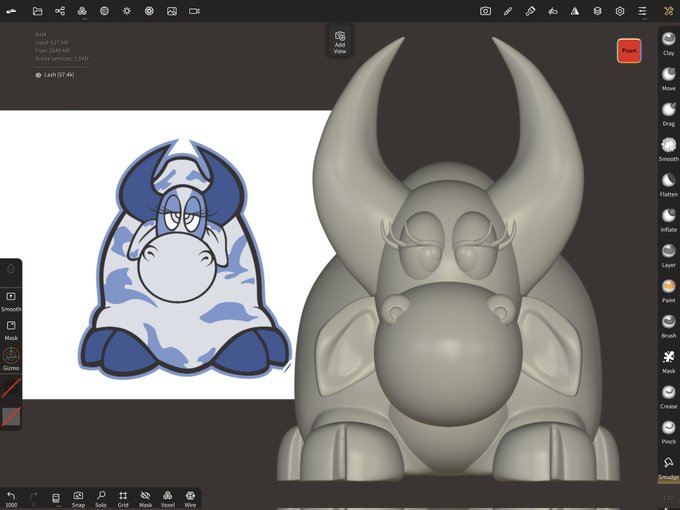
Task: Open the Background image menu
Action: (x=172, y=11)
